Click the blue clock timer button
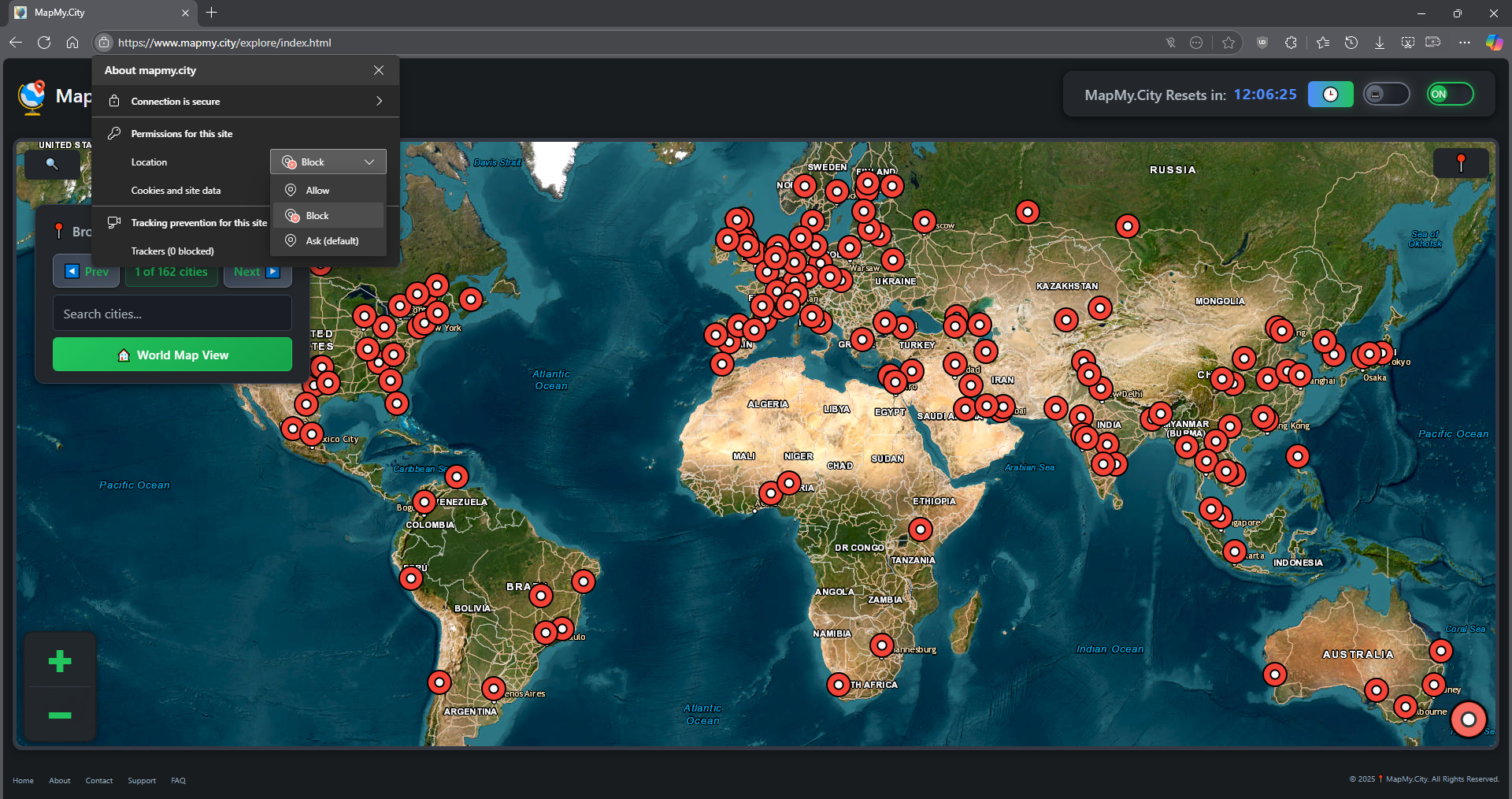This screenshot has height=799, width=1512. pos(1330,95)
